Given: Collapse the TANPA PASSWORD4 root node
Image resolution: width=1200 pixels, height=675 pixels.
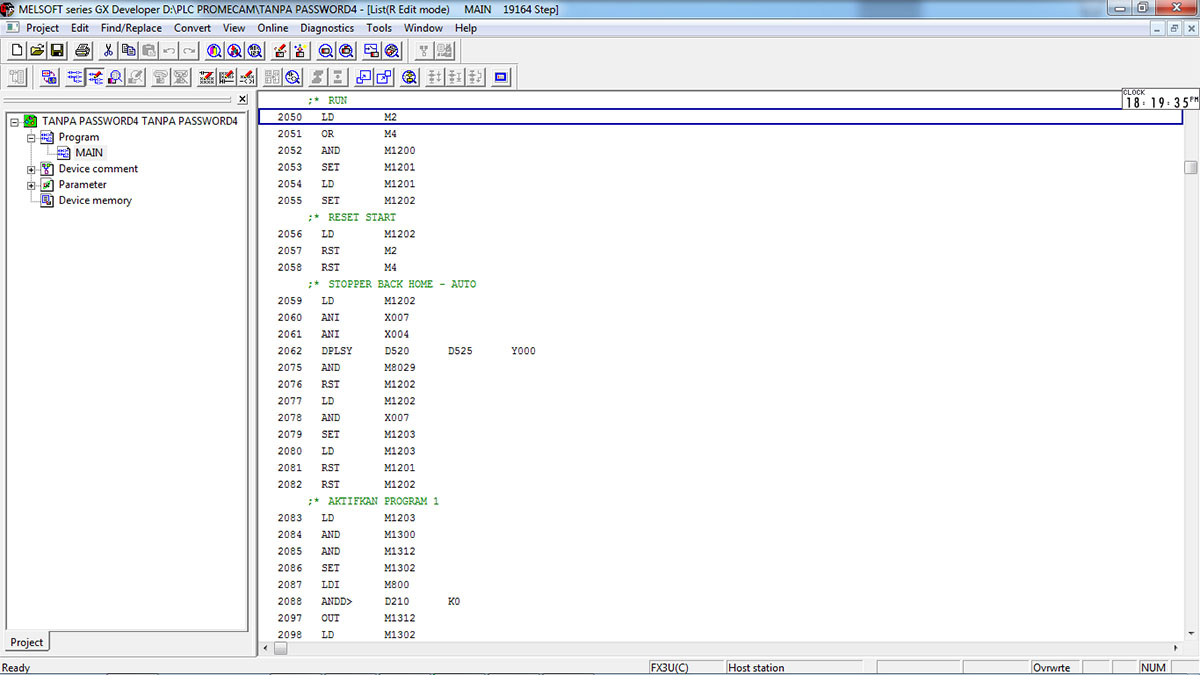Looking at the screenshot, I should point(15,121).
